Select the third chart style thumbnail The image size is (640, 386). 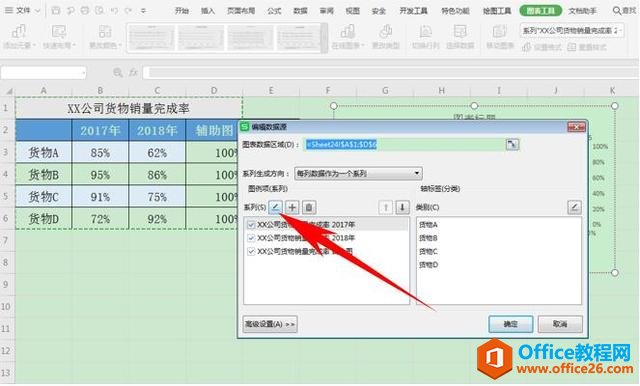pos(250,38)
